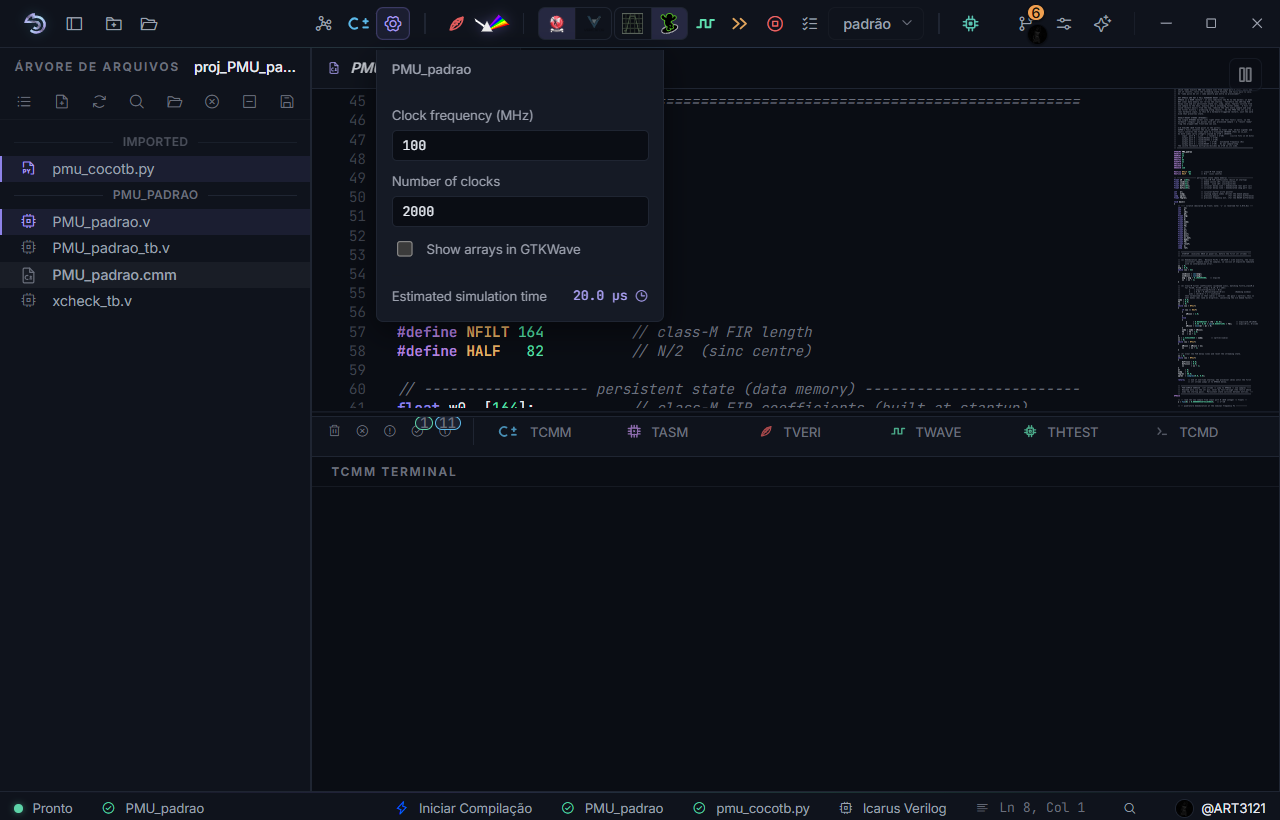The width and height of the screenshot is (1280, 820).
Task: Open PMU_padrao_tb.v file
Action: pyautogui.click(x=155, y=248)
